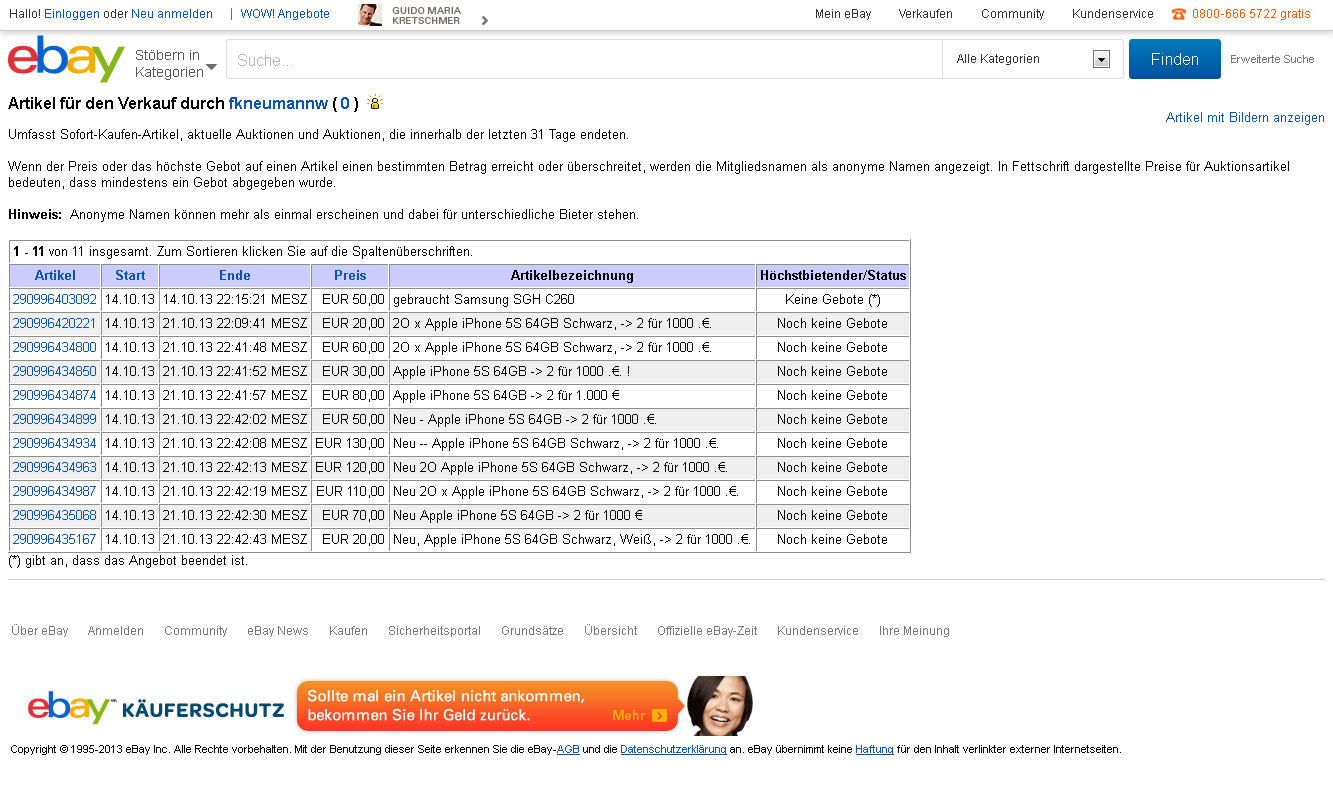Click footer link Offizielle eBay-Zeit

tap(707, 631)
